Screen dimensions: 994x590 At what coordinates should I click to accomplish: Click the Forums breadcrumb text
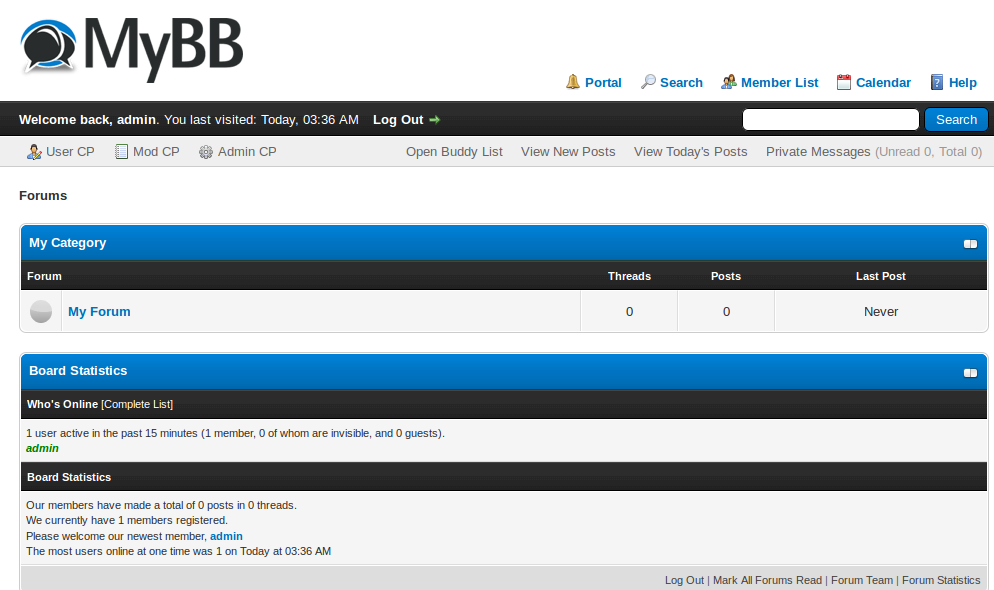point(42,195)
